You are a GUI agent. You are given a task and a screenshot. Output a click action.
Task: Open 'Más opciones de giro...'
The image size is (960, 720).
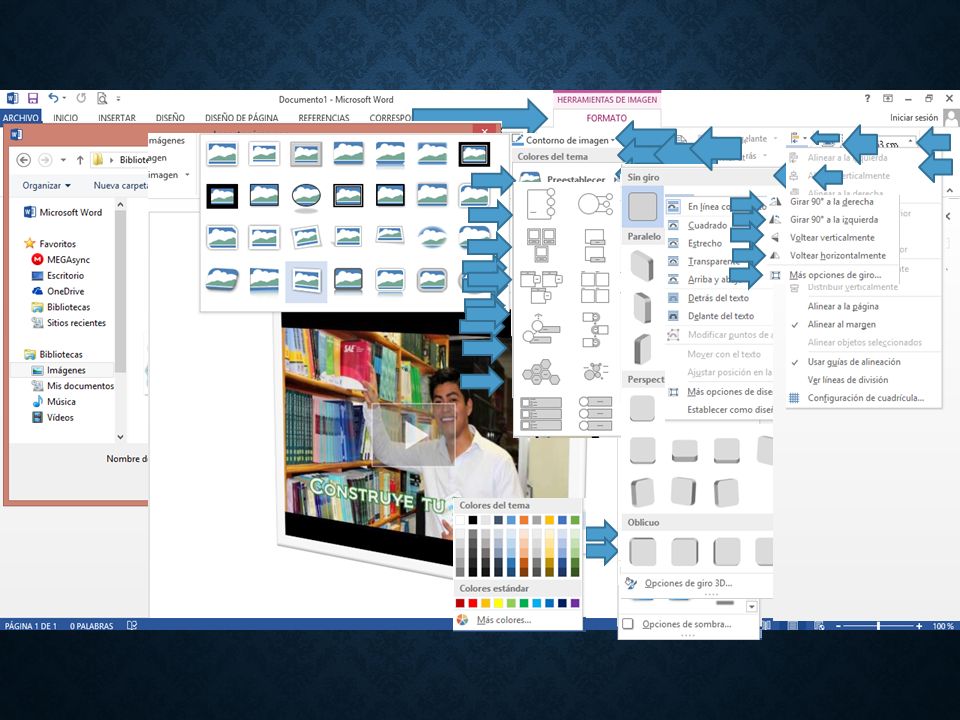[x=833, y=275]
